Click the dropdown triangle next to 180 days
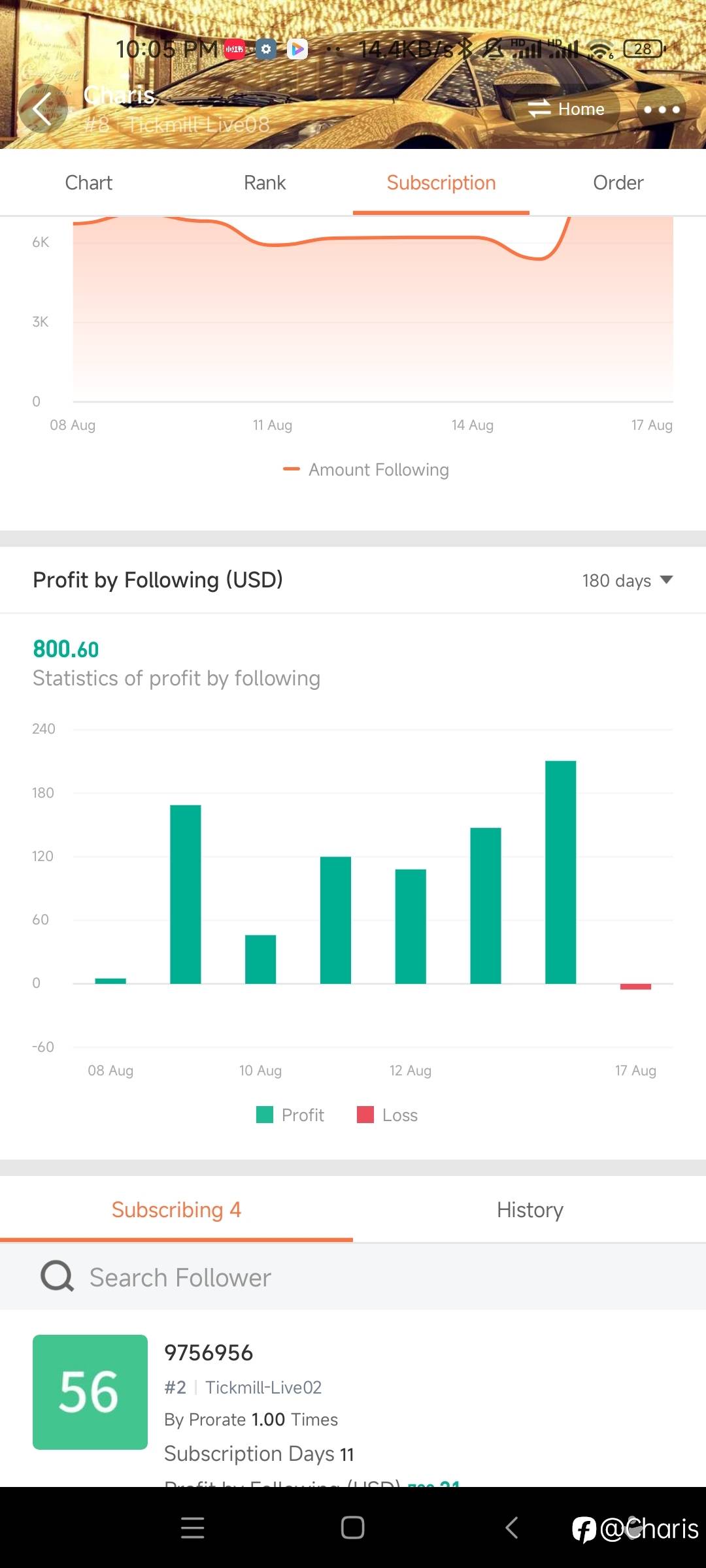Viewport: 706px width, 1568px height. (666, 580)
